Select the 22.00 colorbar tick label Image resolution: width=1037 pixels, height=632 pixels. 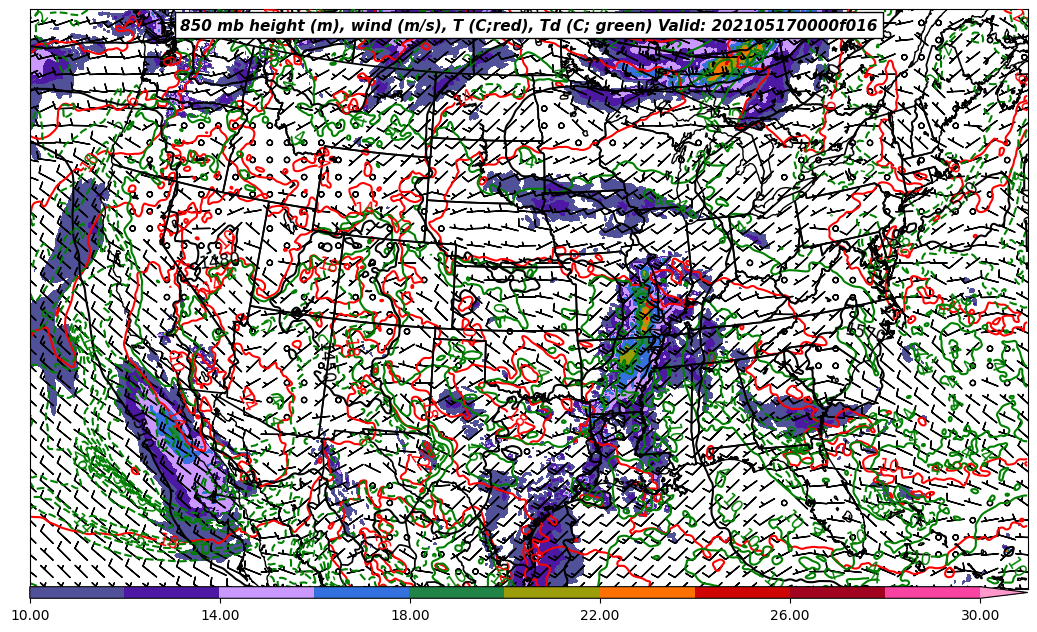[x=600, y=616]
